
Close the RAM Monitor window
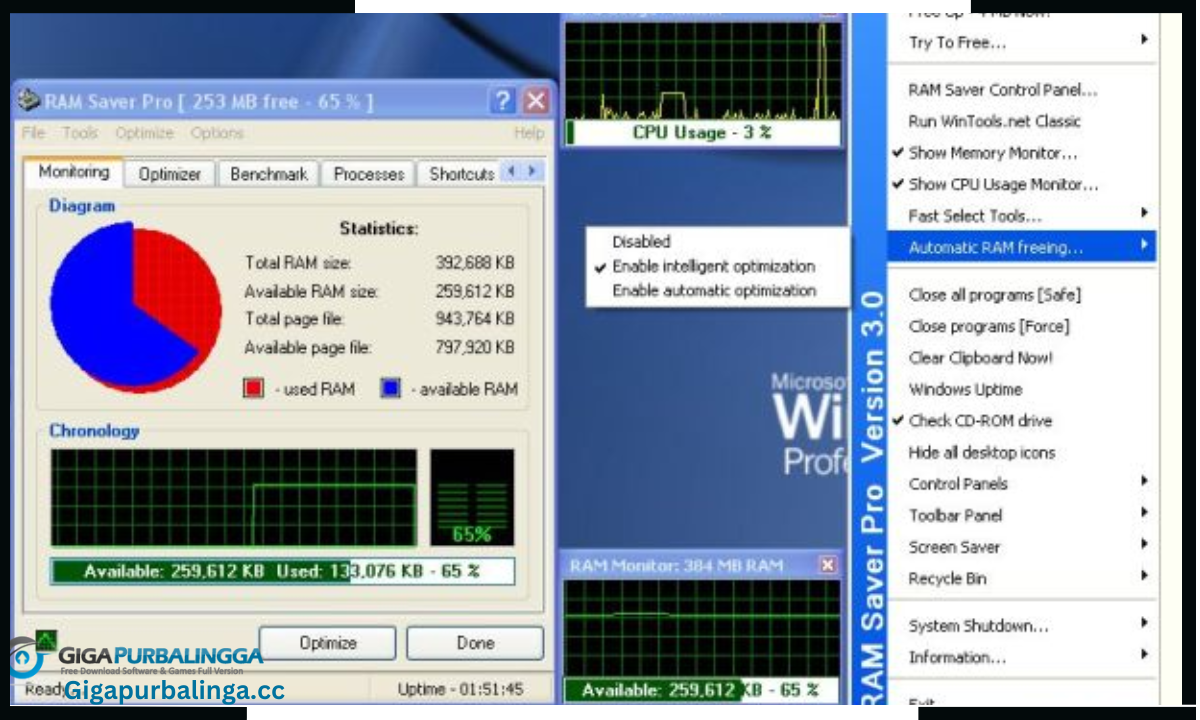828,565
